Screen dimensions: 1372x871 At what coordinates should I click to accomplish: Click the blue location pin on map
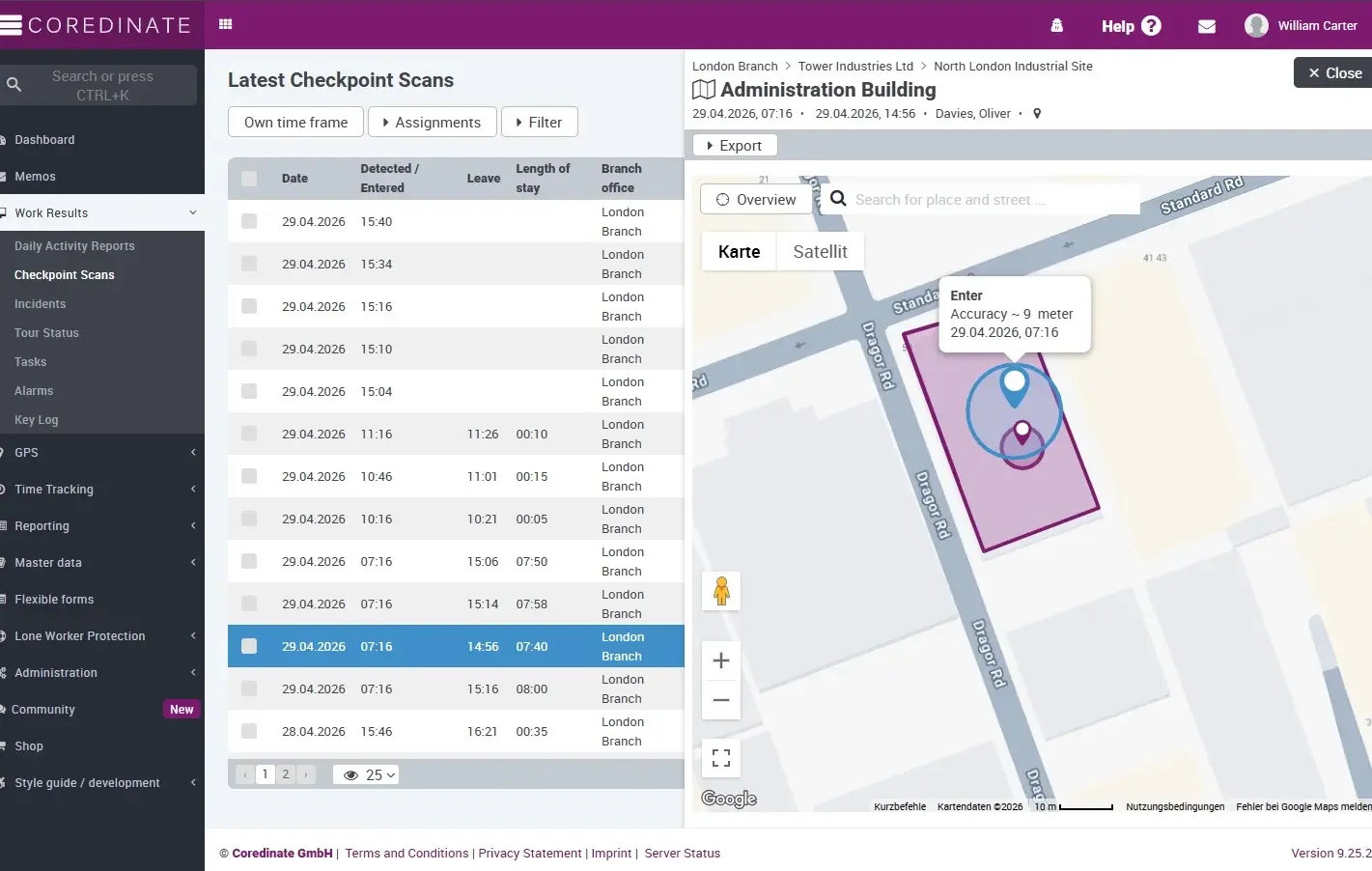point(1014,388)
